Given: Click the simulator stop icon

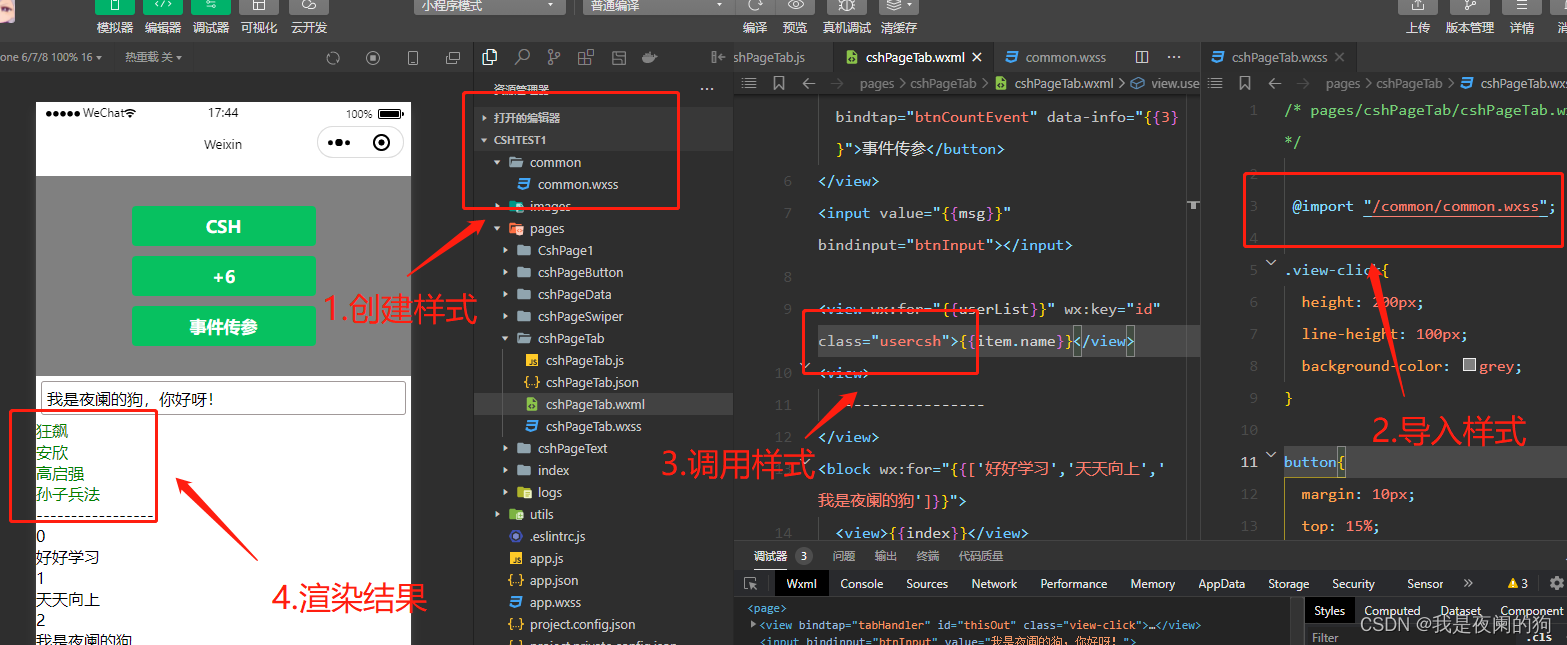Looking at the screenshot, I should click(373, 58).
